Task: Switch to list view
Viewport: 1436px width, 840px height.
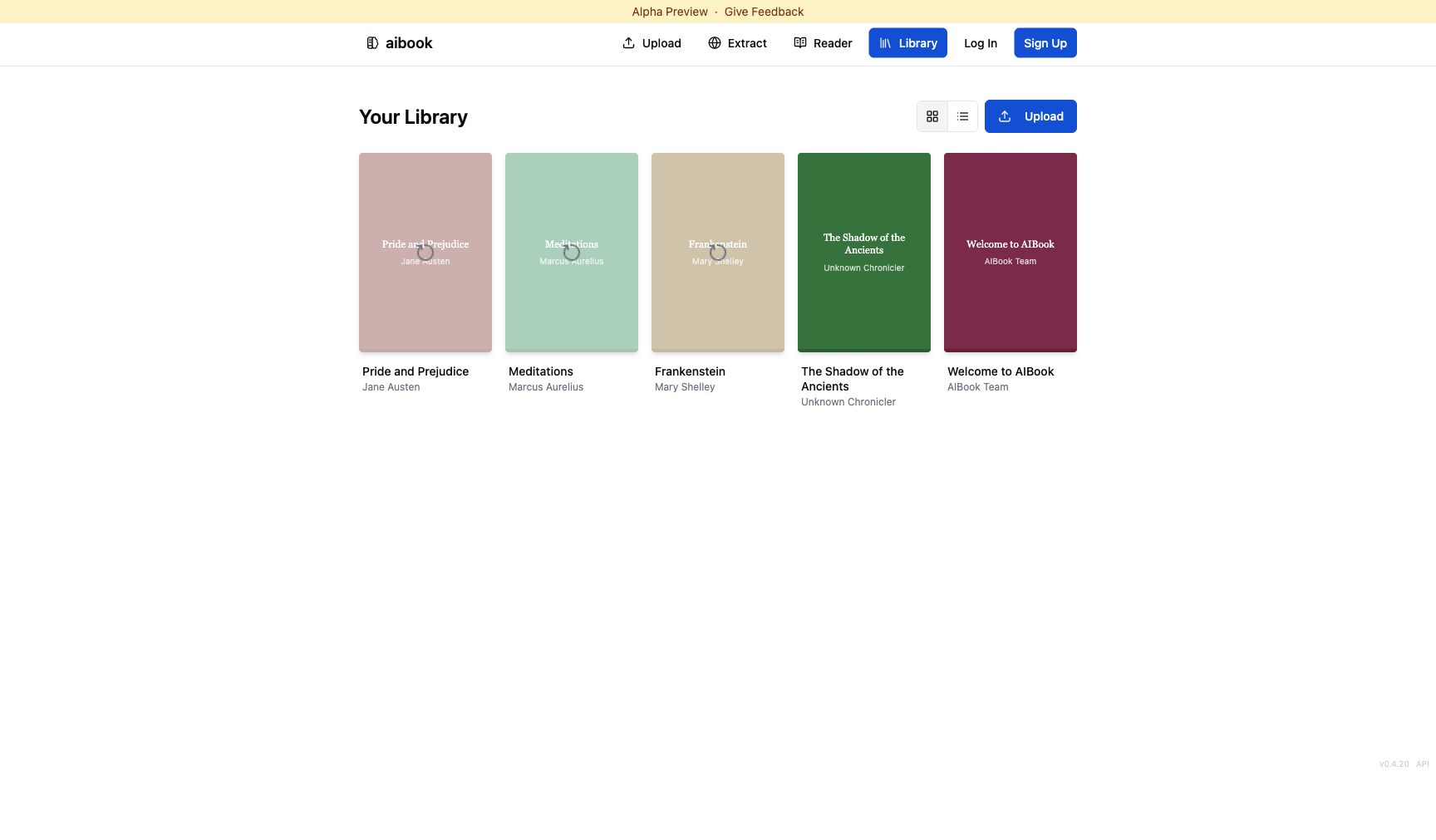Action: [x=962, y=116]
